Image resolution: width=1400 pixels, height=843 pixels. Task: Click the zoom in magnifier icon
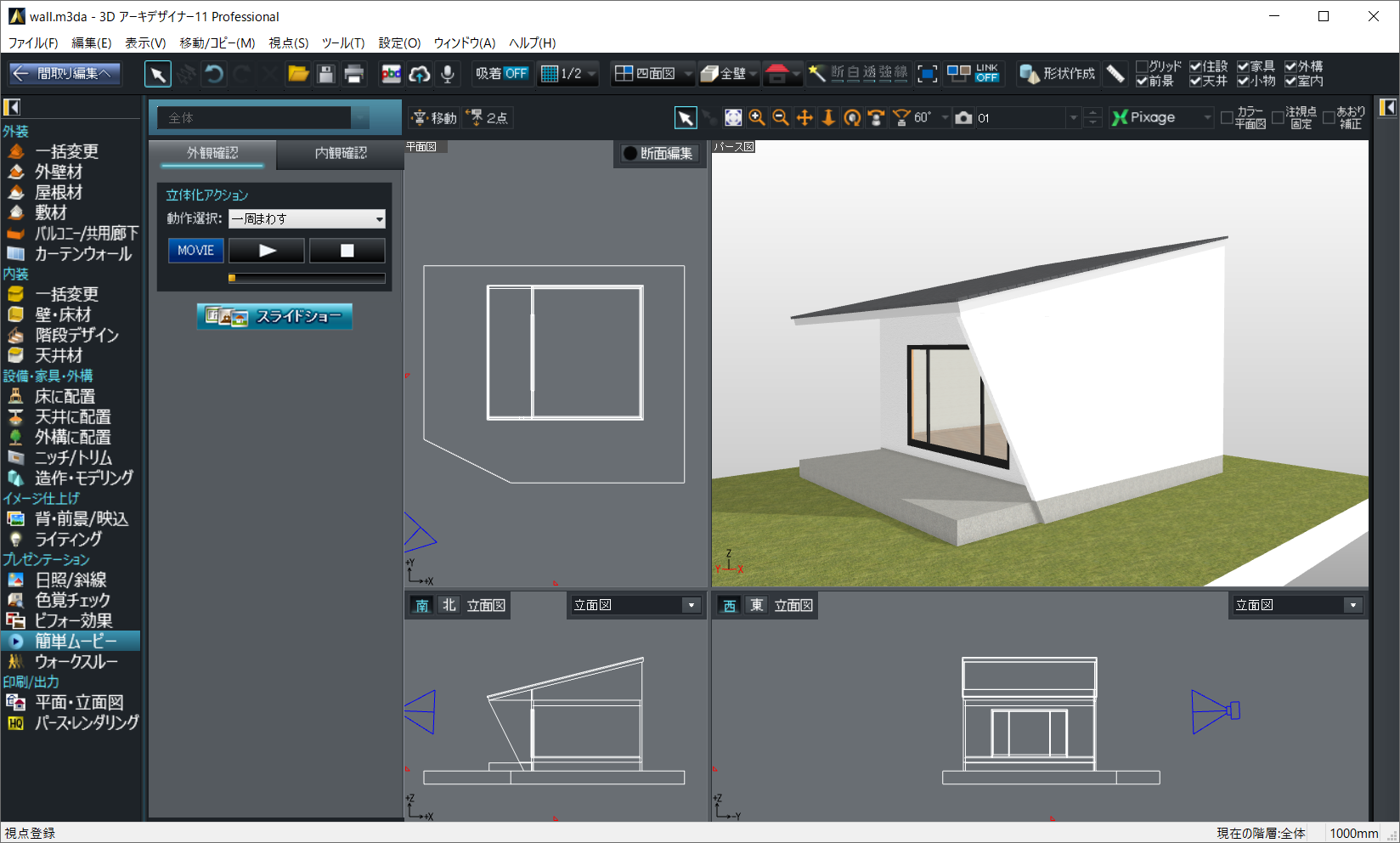[x=757, y=118]
